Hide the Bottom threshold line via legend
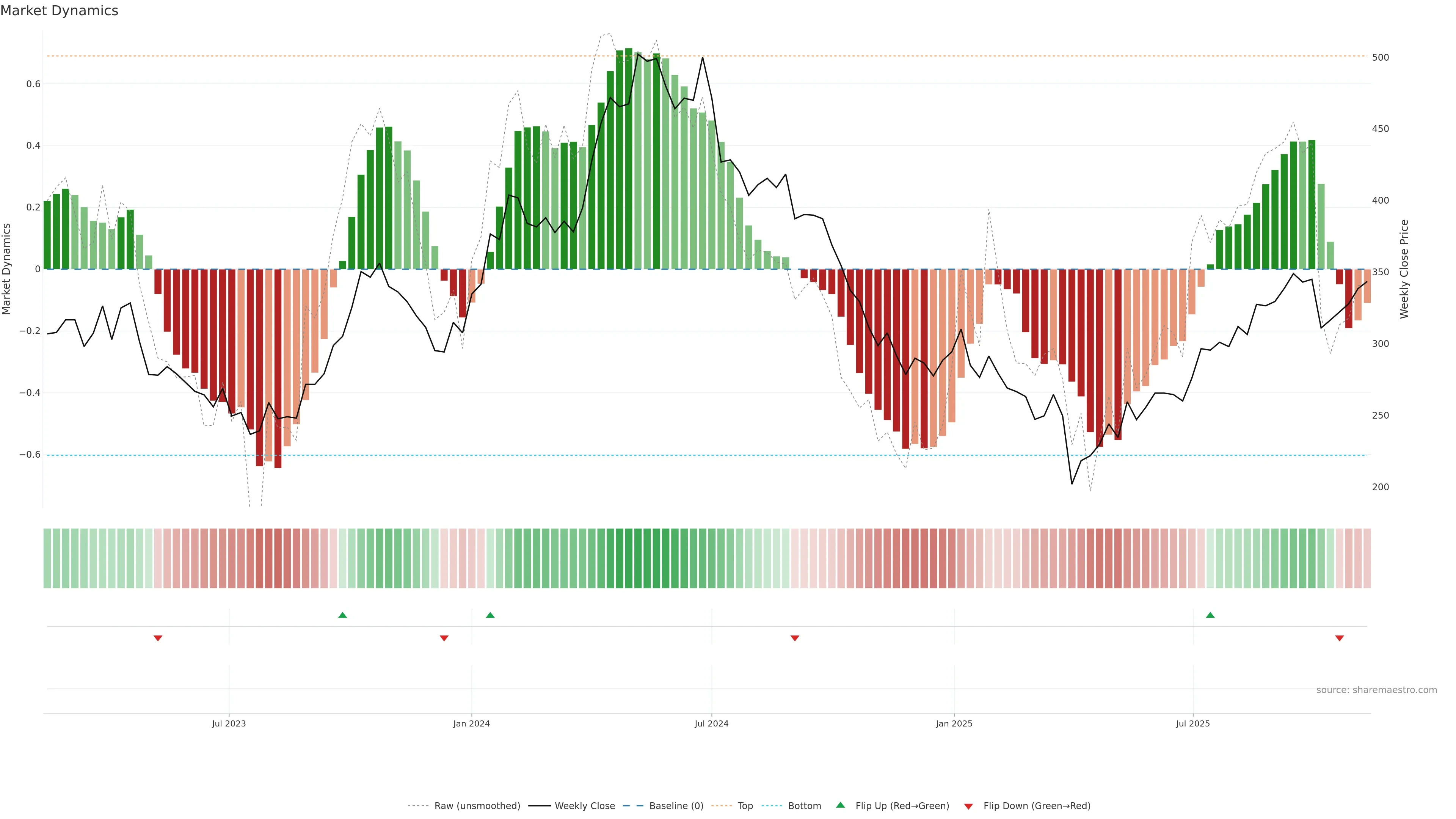The width and height of the screenshot is (1456, 819). 804,806
